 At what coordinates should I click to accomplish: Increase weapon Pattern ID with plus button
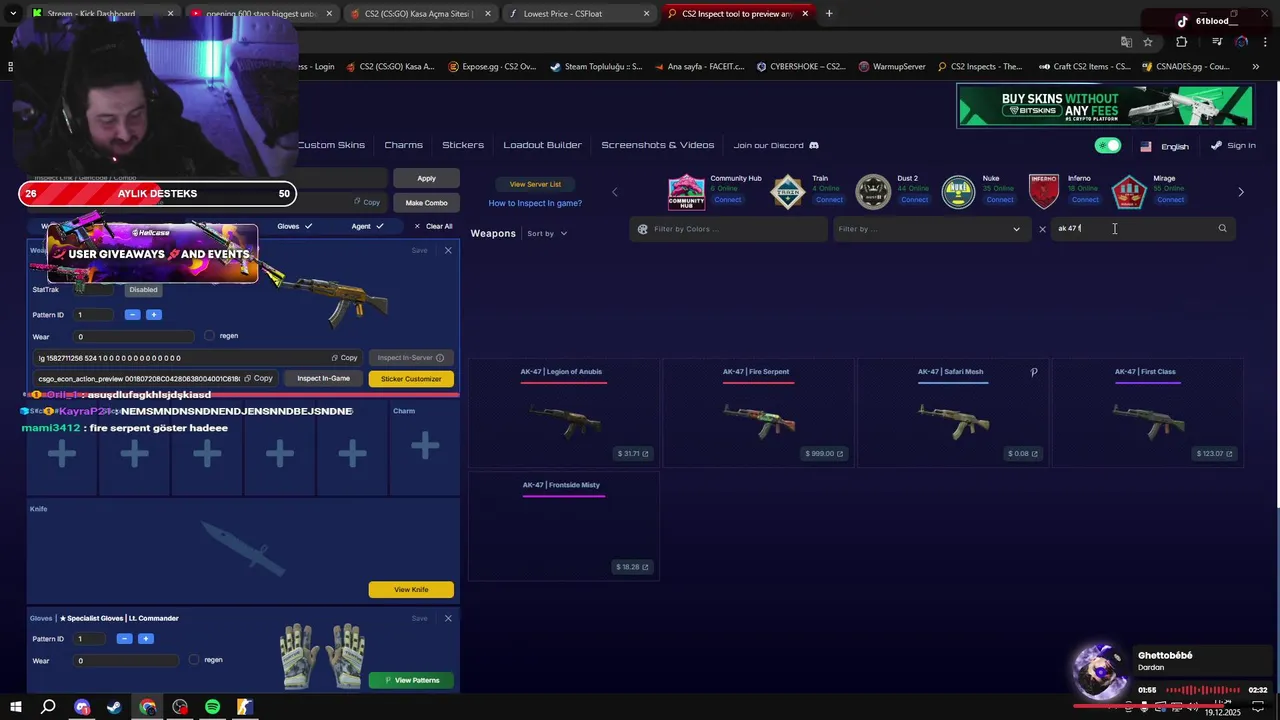click(154, 315)
